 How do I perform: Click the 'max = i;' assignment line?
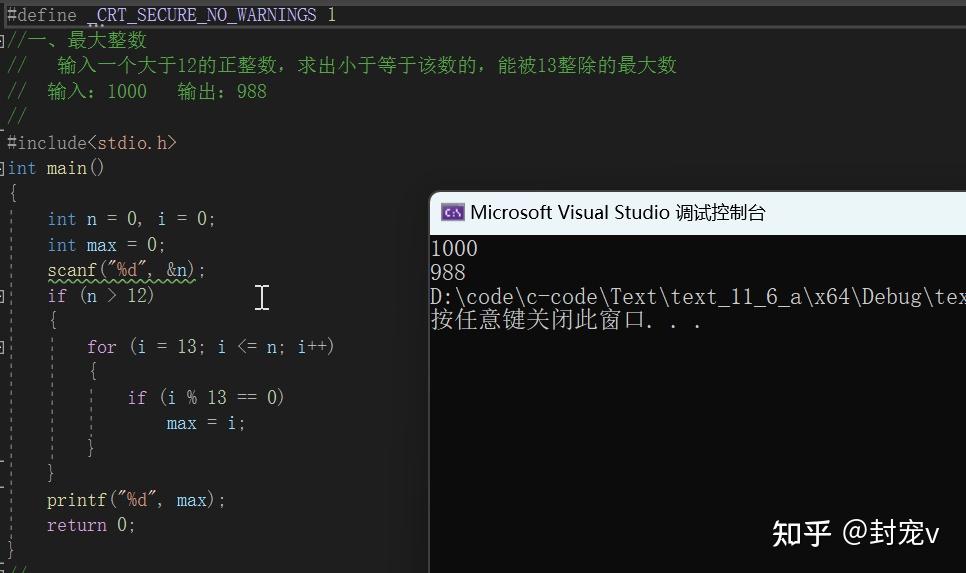pos(206,424)
